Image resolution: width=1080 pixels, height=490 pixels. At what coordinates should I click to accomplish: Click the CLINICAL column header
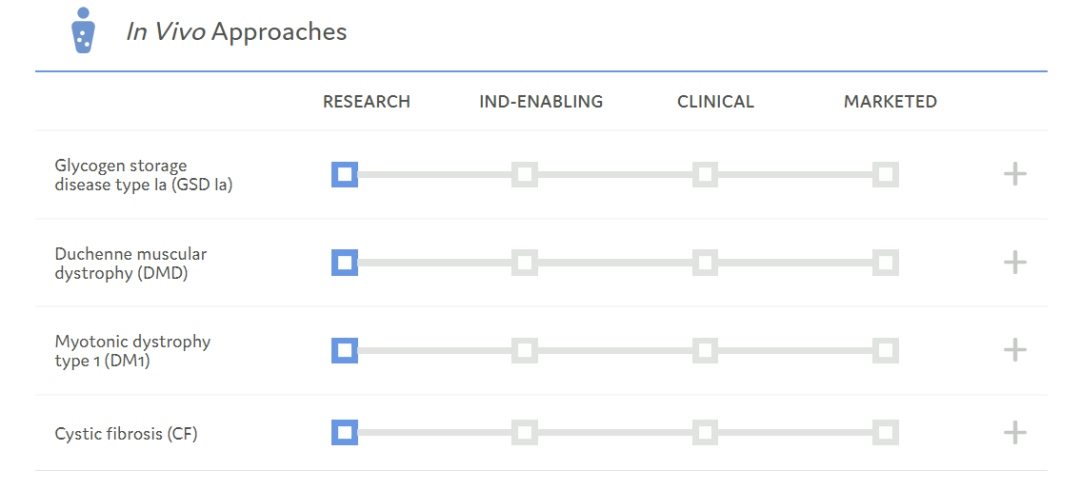(x=716, y=102)
